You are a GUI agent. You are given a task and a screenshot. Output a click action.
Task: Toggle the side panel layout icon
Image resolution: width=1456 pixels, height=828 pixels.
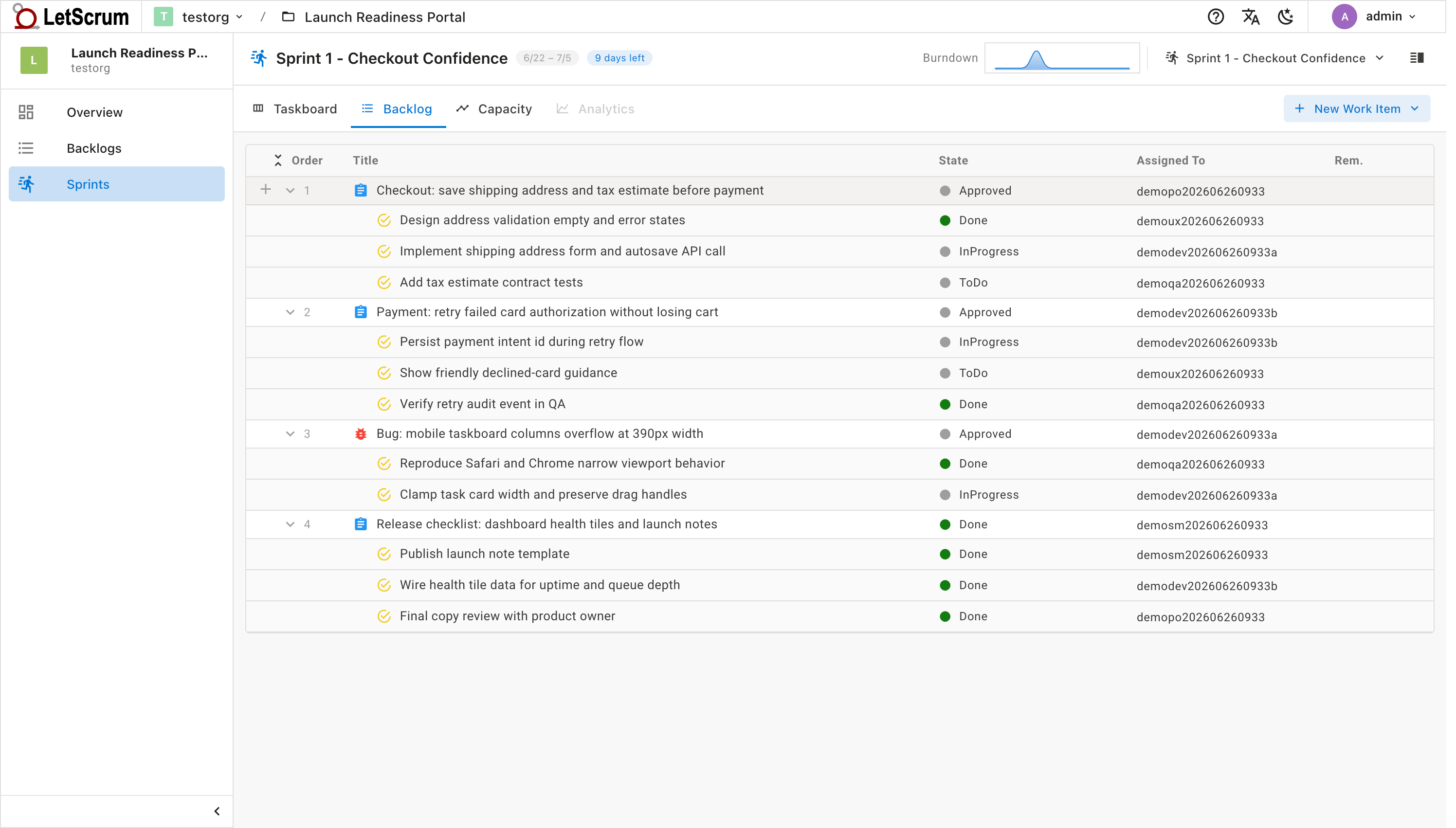click(1416, 58)
